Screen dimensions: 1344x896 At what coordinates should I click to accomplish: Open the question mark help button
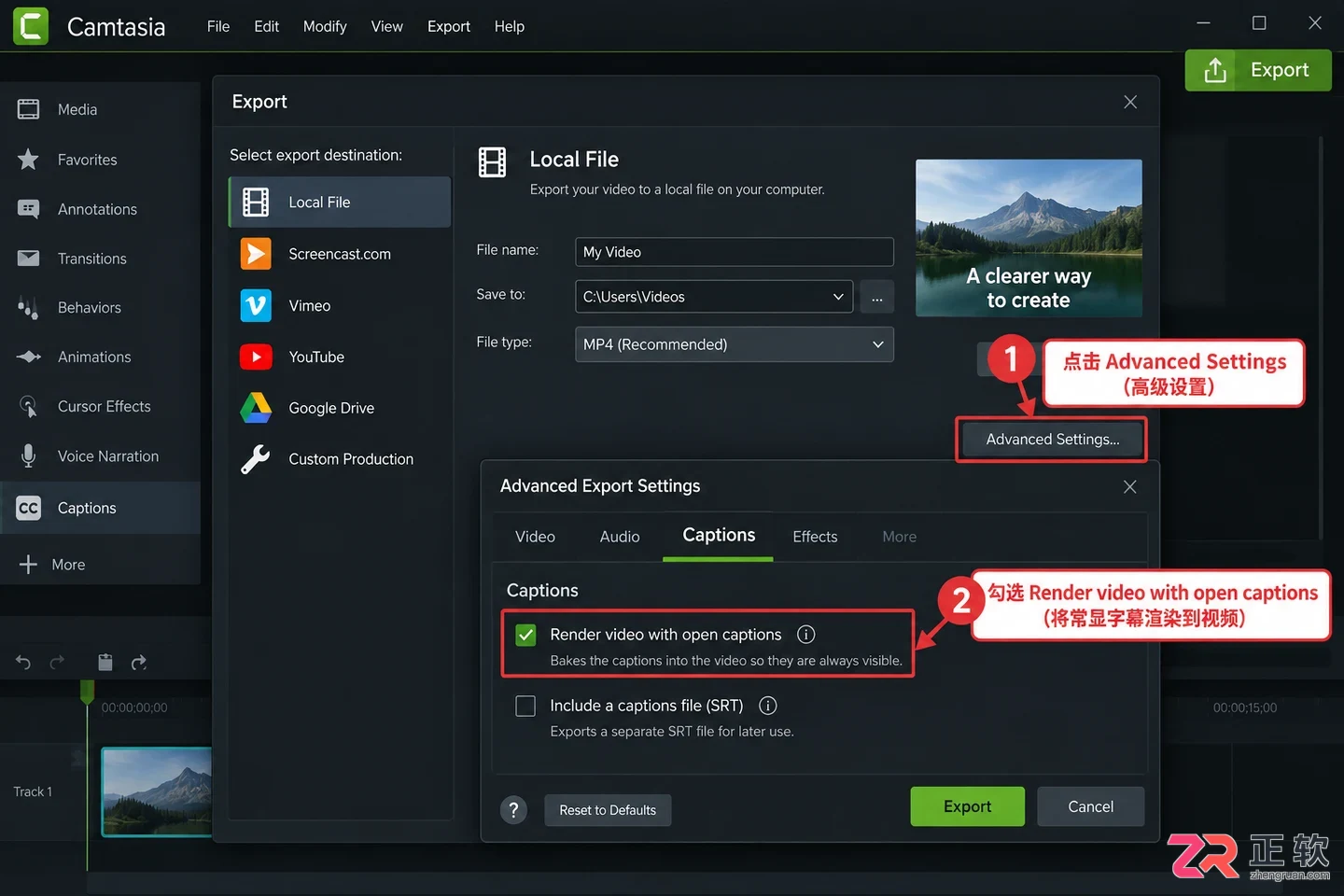513,810
